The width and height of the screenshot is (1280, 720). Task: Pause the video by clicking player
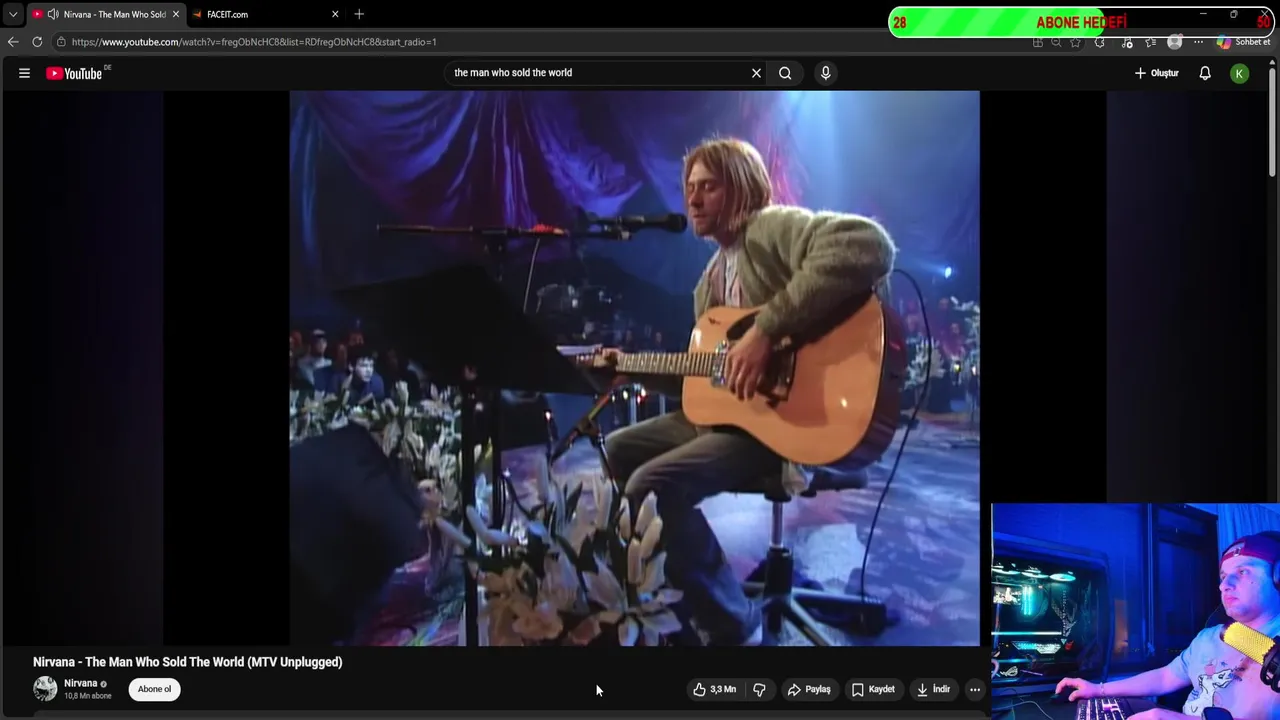click(x=634, y=368)
